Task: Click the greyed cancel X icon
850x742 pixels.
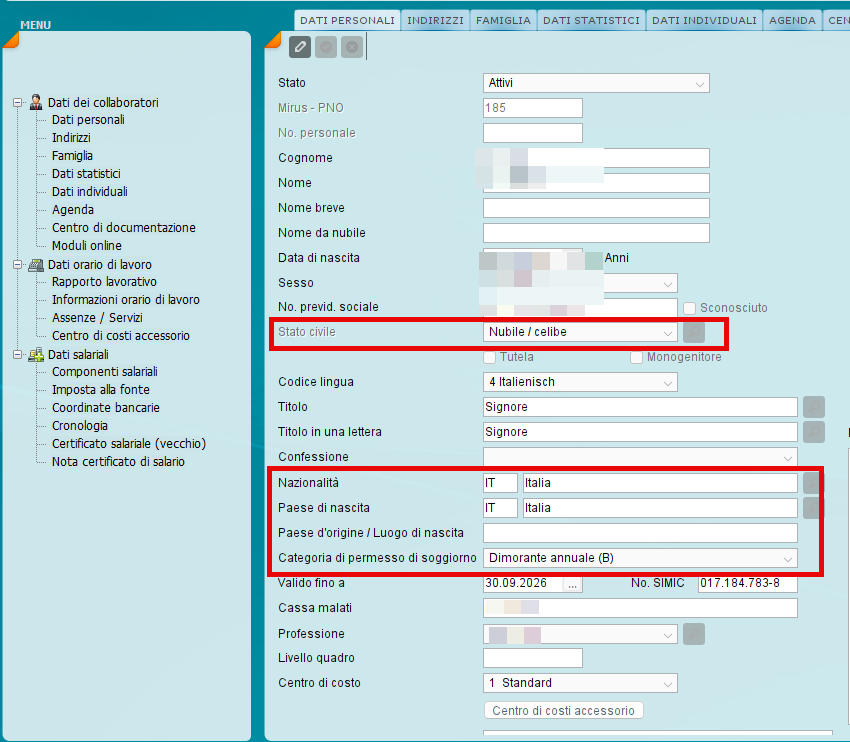Action: point(352,47)
